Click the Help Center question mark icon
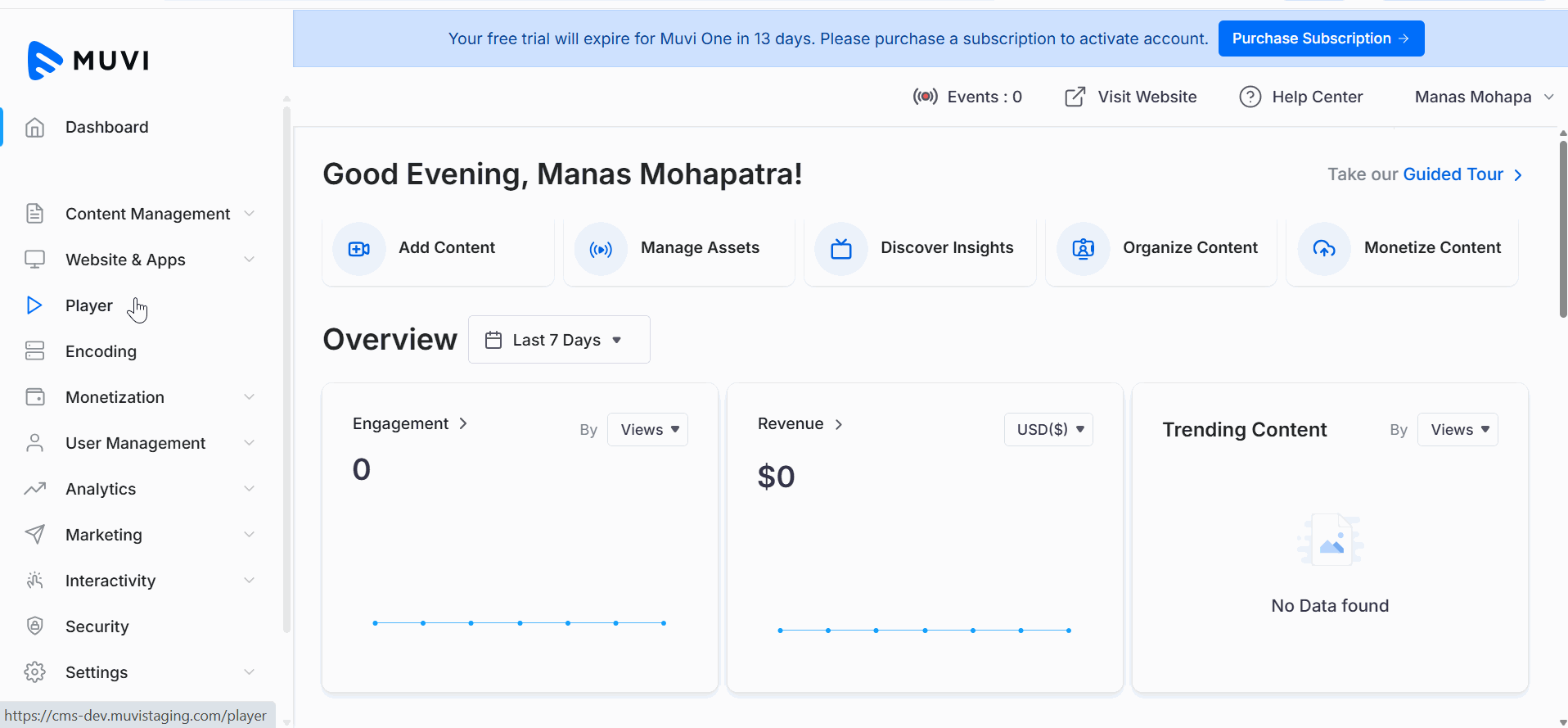 pyautogui.click(x=1250, y=97)
